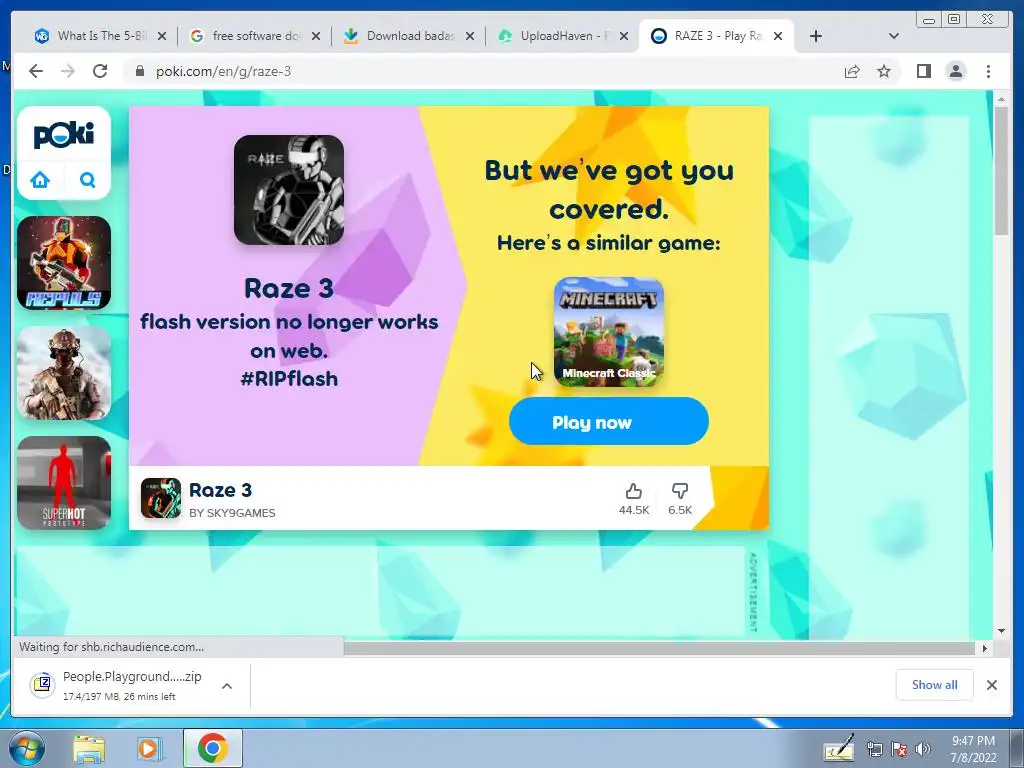Click the Chrome taskbar icon
Screen dimensions: 1024x768
pyautogui.click(x=212, y=748)
